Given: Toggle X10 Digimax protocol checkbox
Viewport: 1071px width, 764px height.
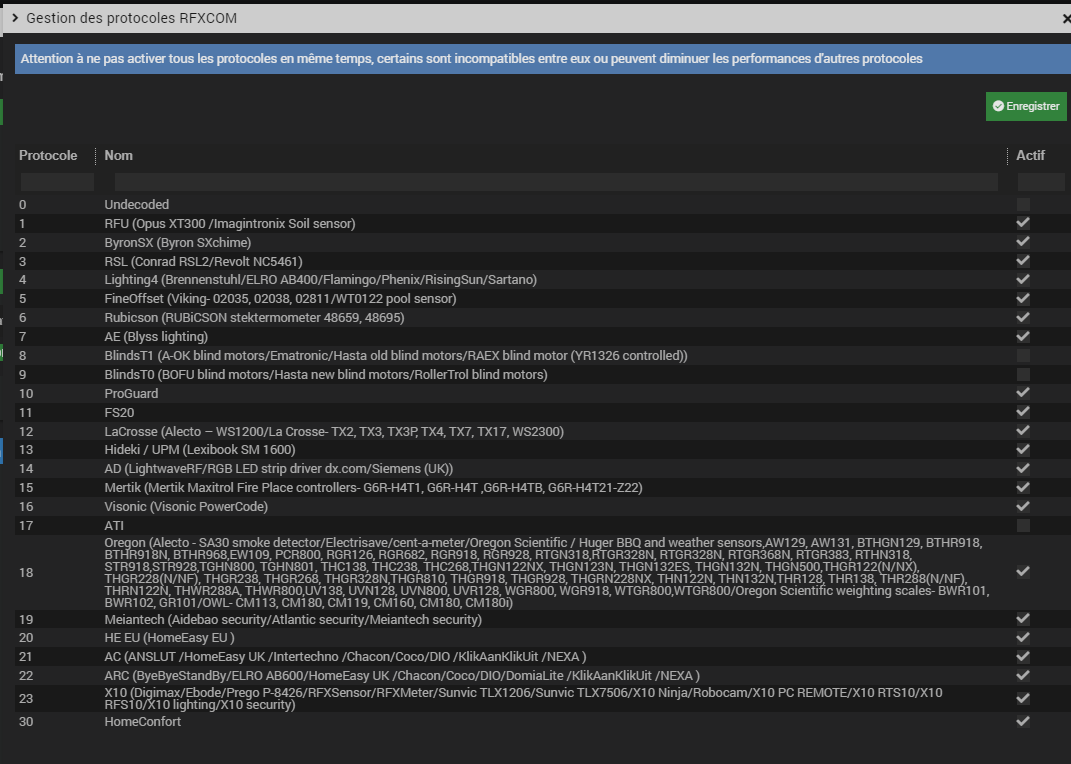Looking at the screenshot, I should click(1023, 698).
